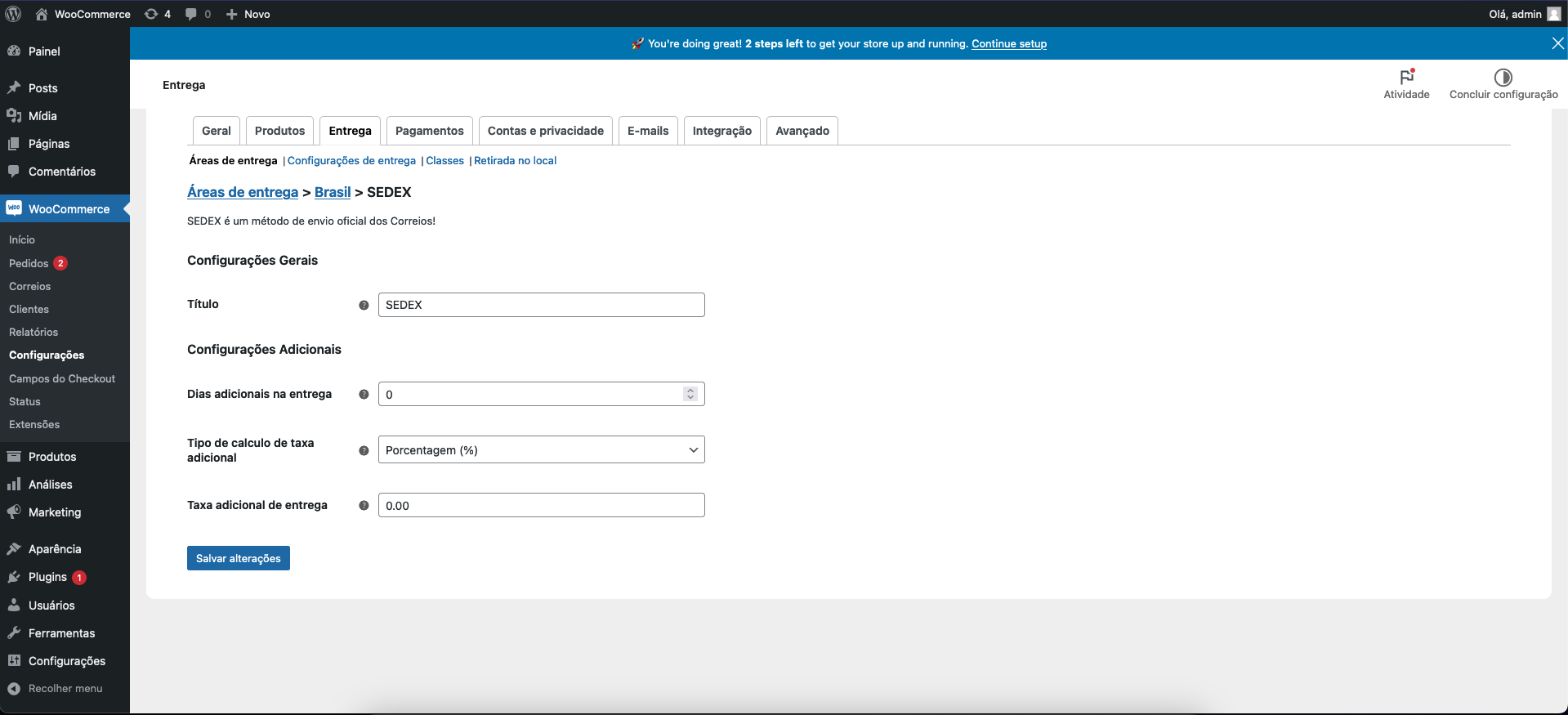
Task: Open Clientes submenu item
Action: pyautogui.click(x=29, y=309)
